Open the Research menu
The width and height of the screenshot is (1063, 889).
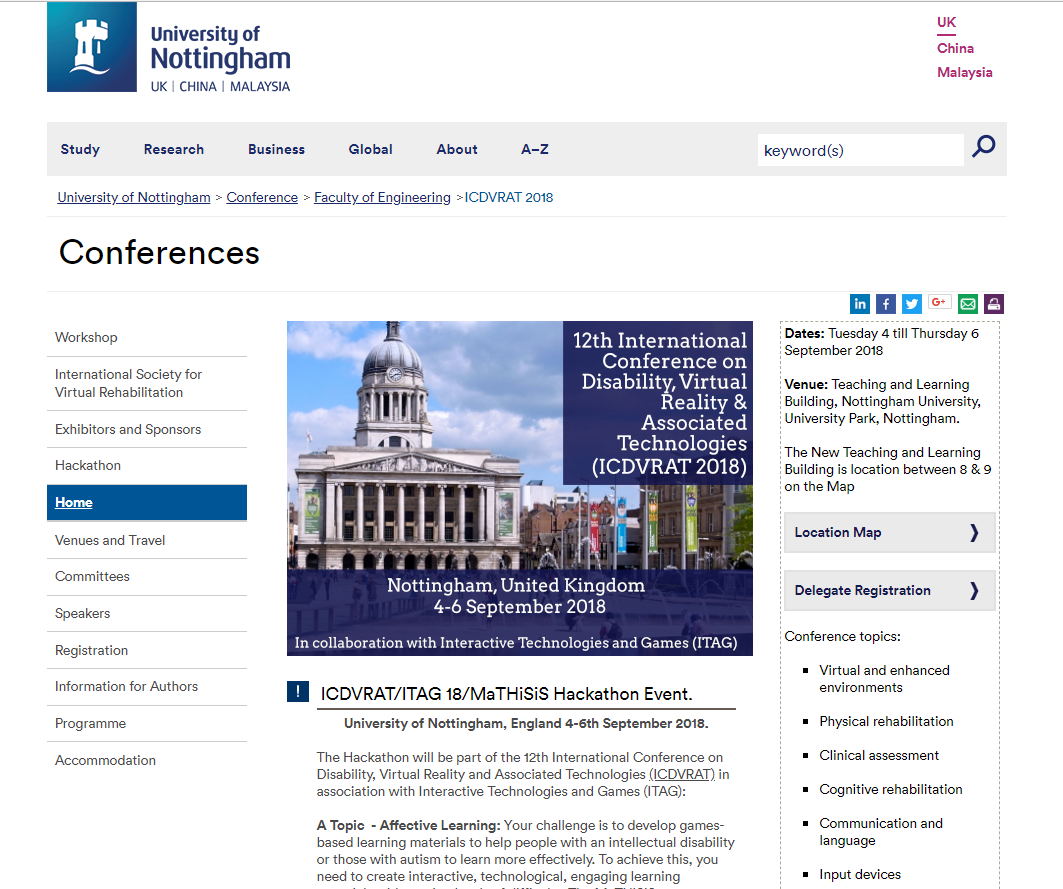174,149
